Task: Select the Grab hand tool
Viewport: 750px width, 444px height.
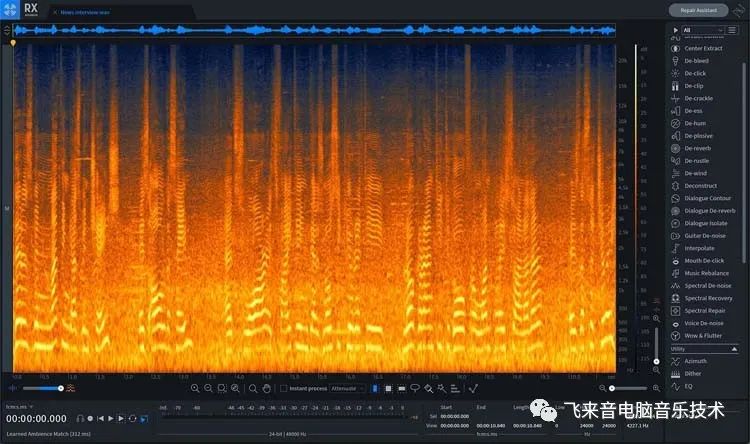Action: 267,388
